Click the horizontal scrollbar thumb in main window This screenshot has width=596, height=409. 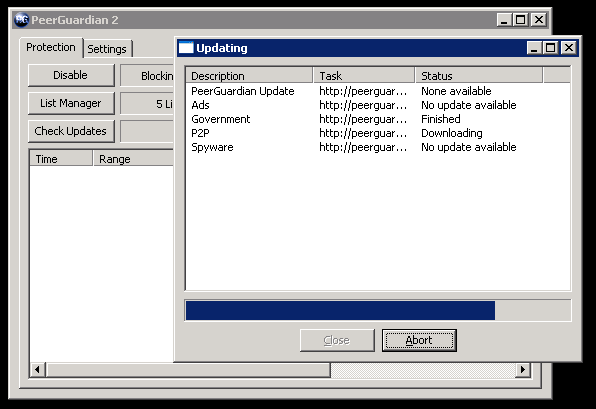(188, 369)
